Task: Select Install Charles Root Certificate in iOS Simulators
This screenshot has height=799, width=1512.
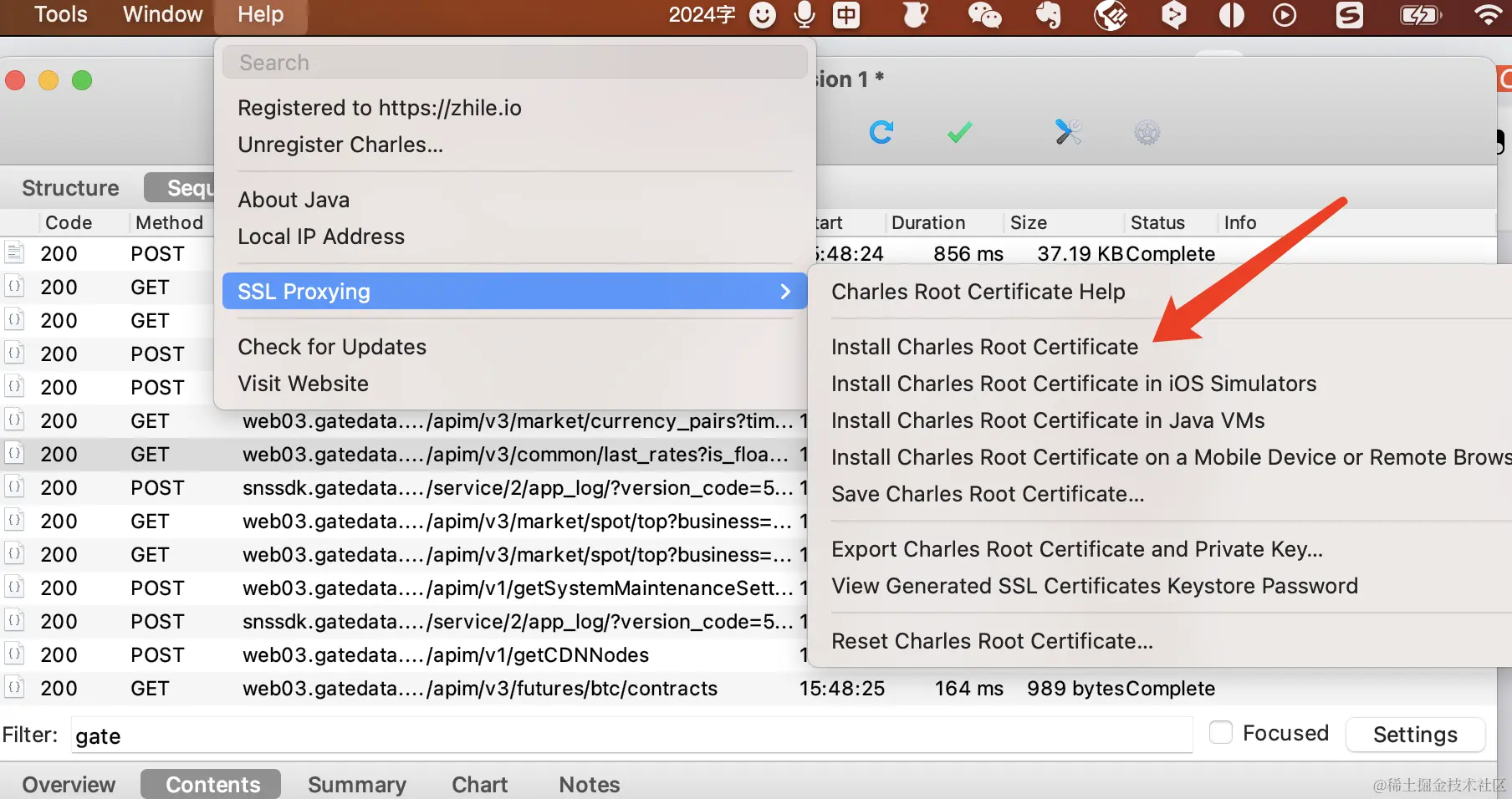Action: tap(1074, 384)
